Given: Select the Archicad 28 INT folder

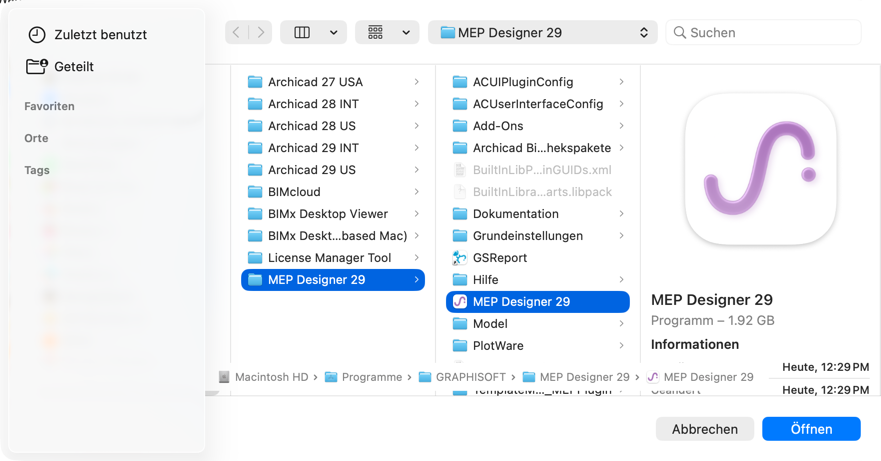Looking at the screenshot, I should coord(333,104).
